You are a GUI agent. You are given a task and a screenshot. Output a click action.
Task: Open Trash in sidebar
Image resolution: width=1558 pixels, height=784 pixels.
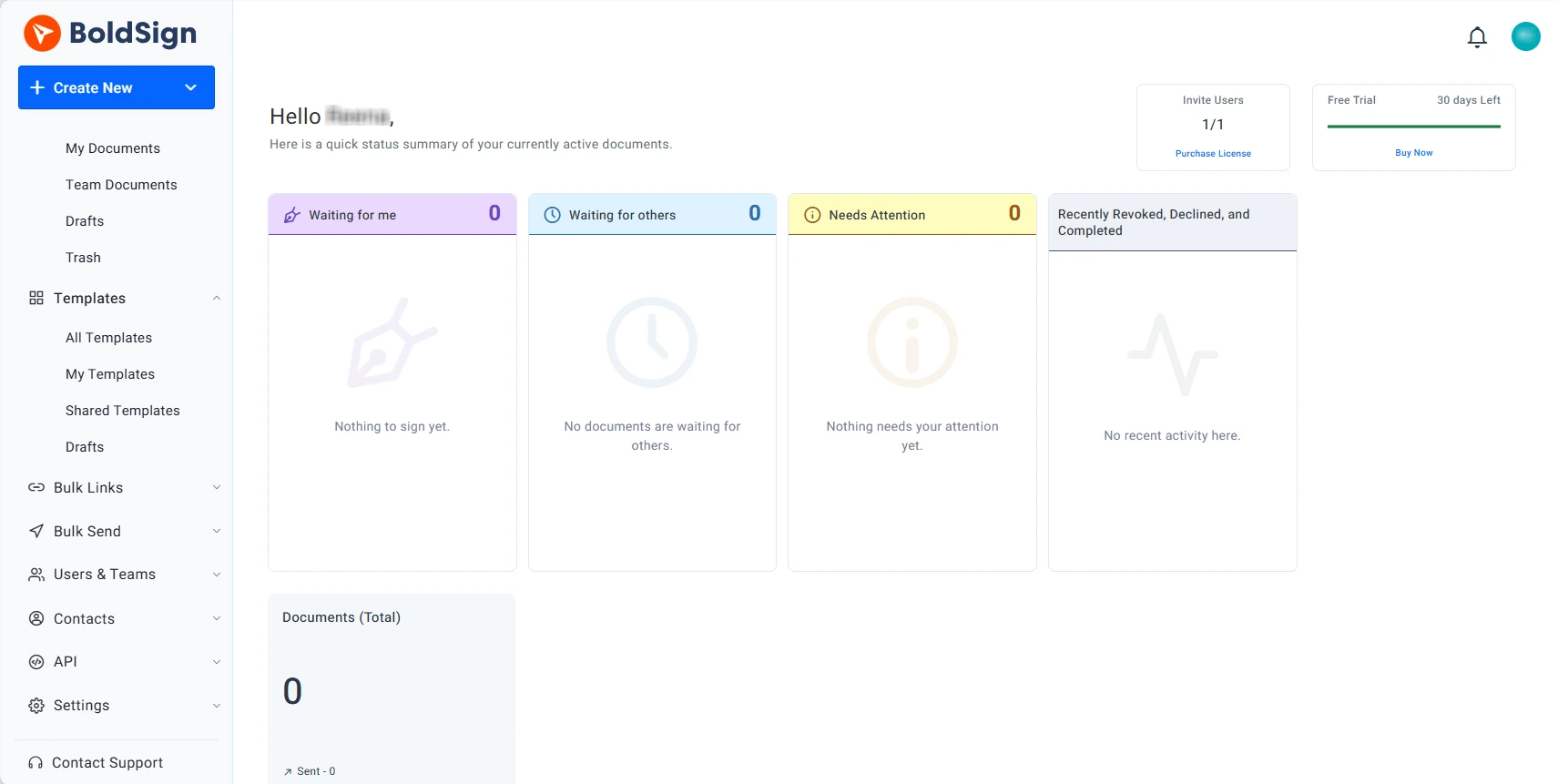(x=83, y=258)
